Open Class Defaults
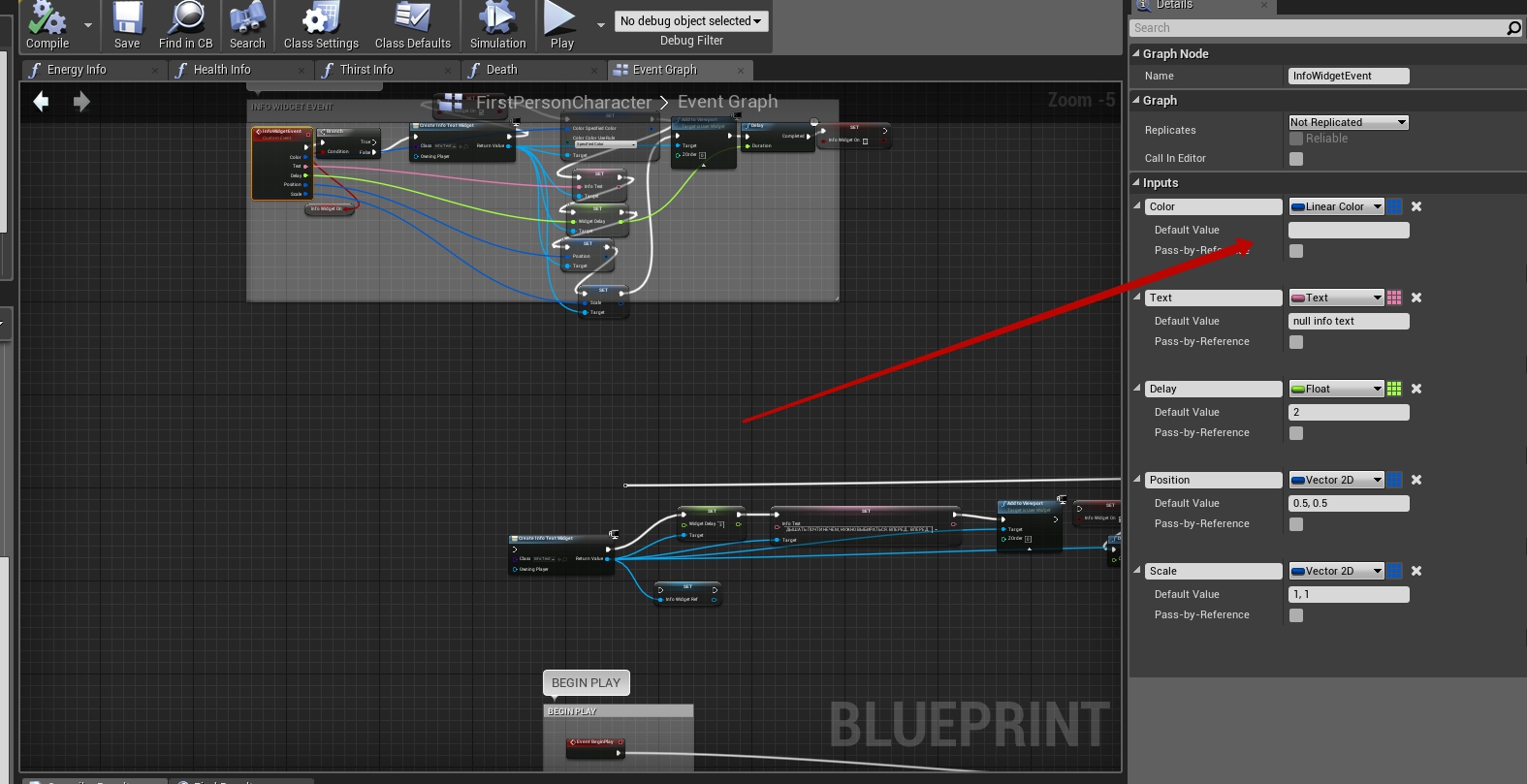Screen dimensions: 1527x784 click(x=412, y=25)
